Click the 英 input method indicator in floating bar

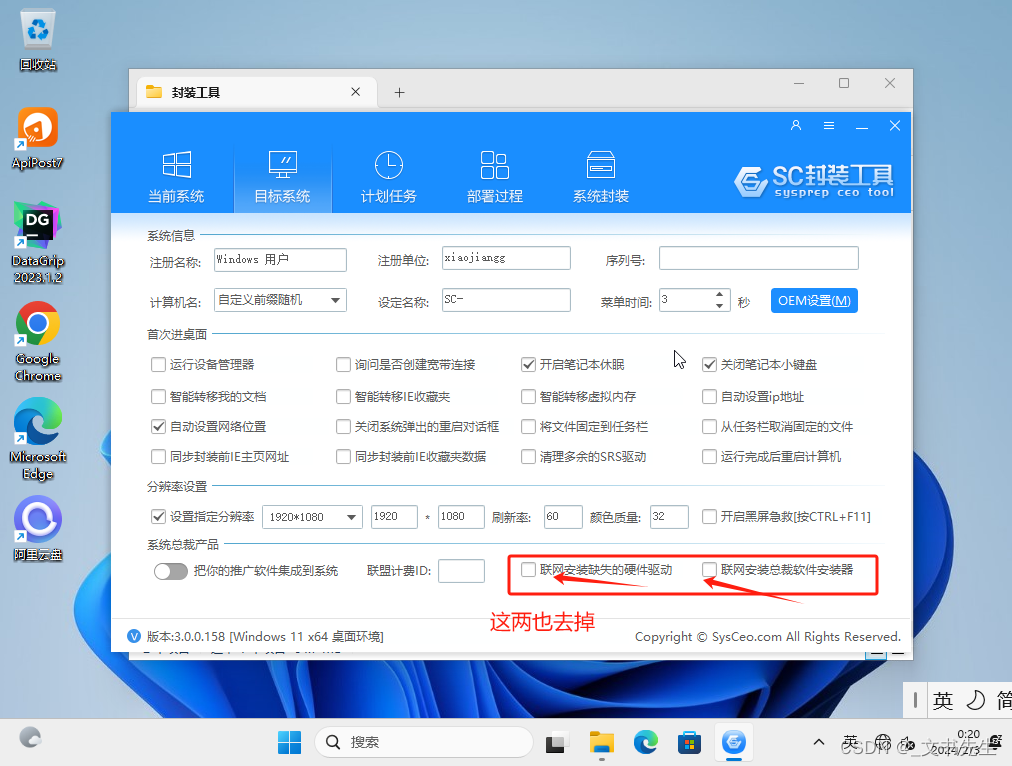click(942, 700)
